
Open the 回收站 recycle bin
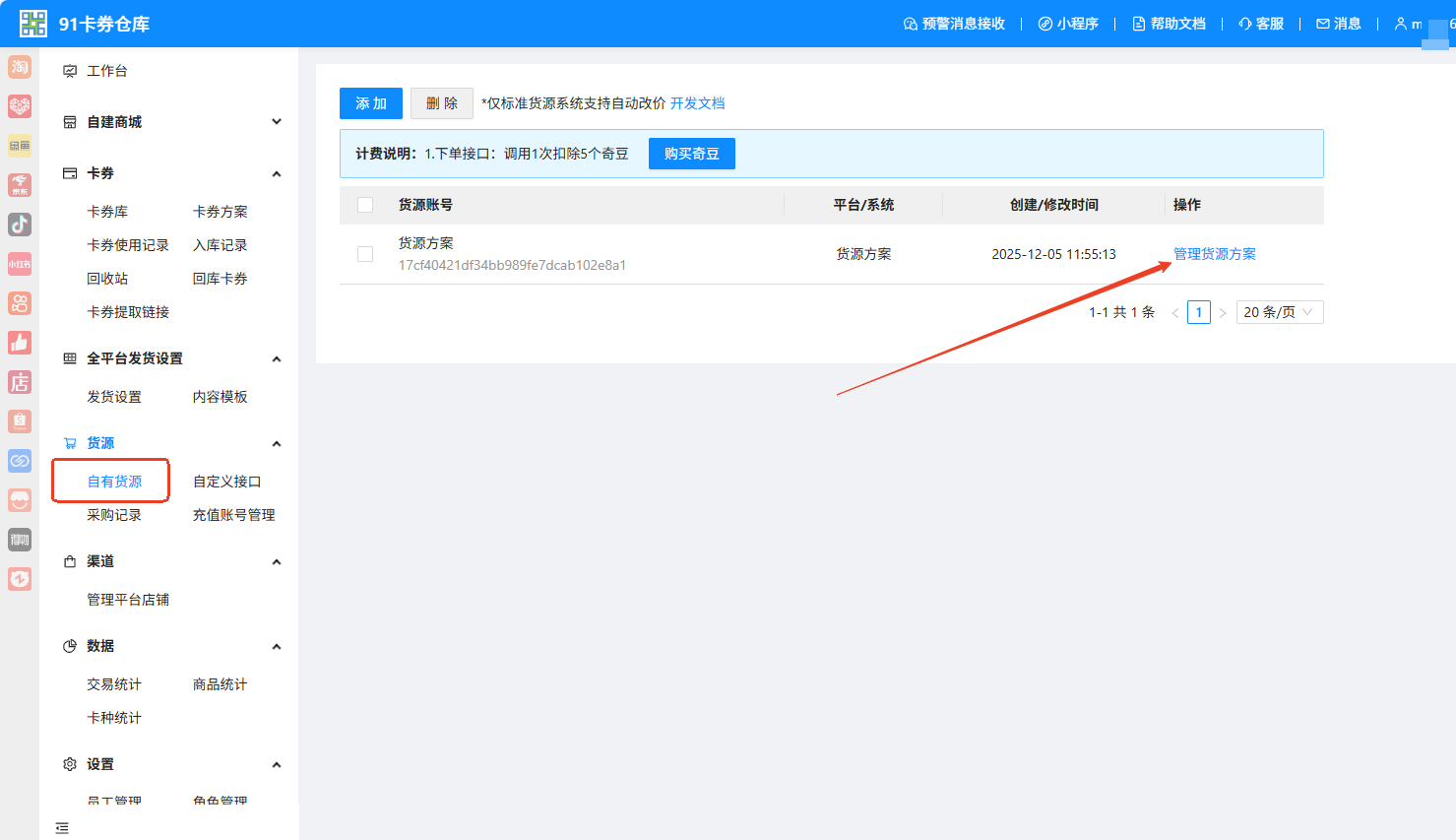click(107, 279)
